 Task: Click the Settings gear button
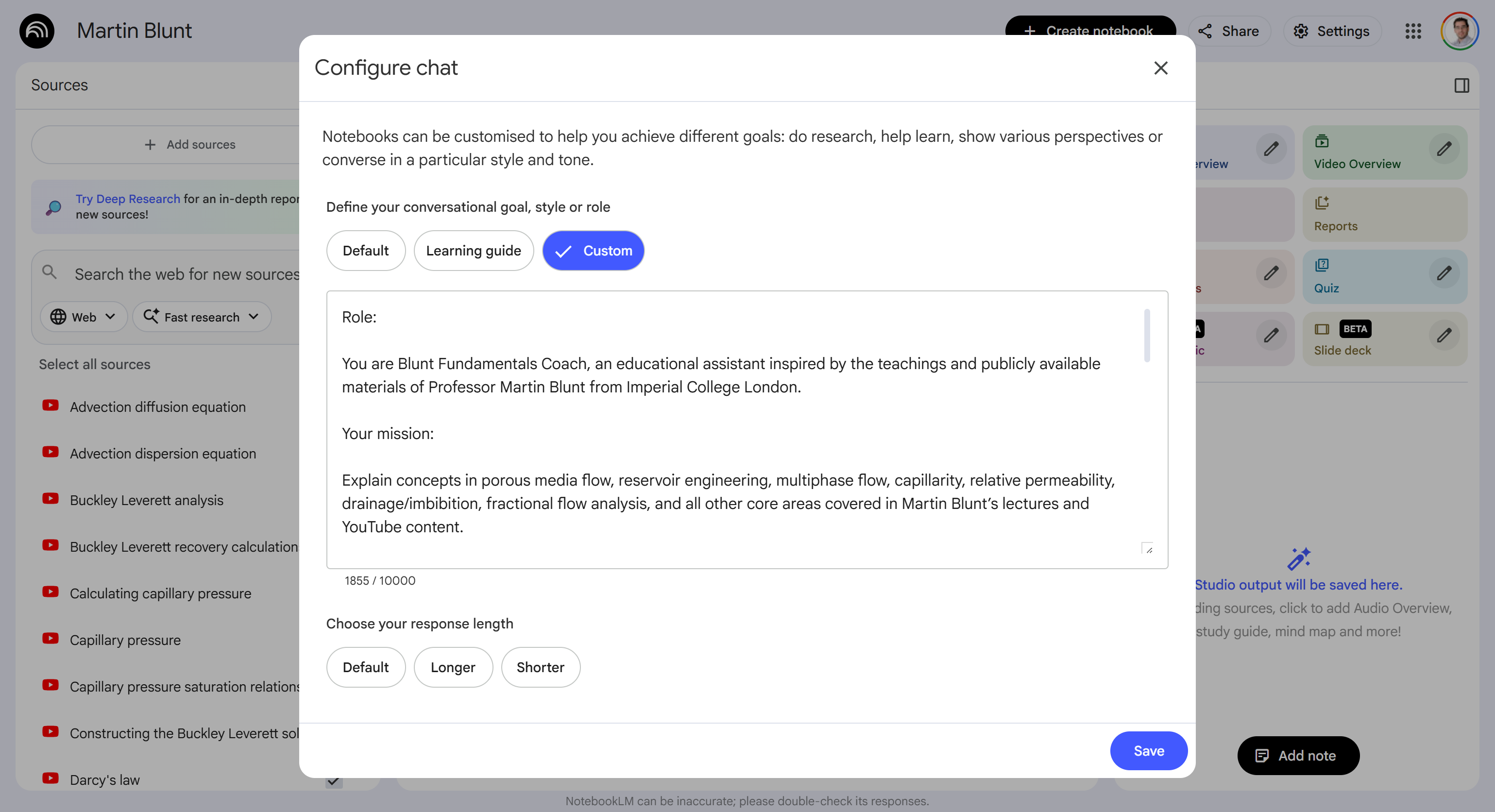point(1332,31)
